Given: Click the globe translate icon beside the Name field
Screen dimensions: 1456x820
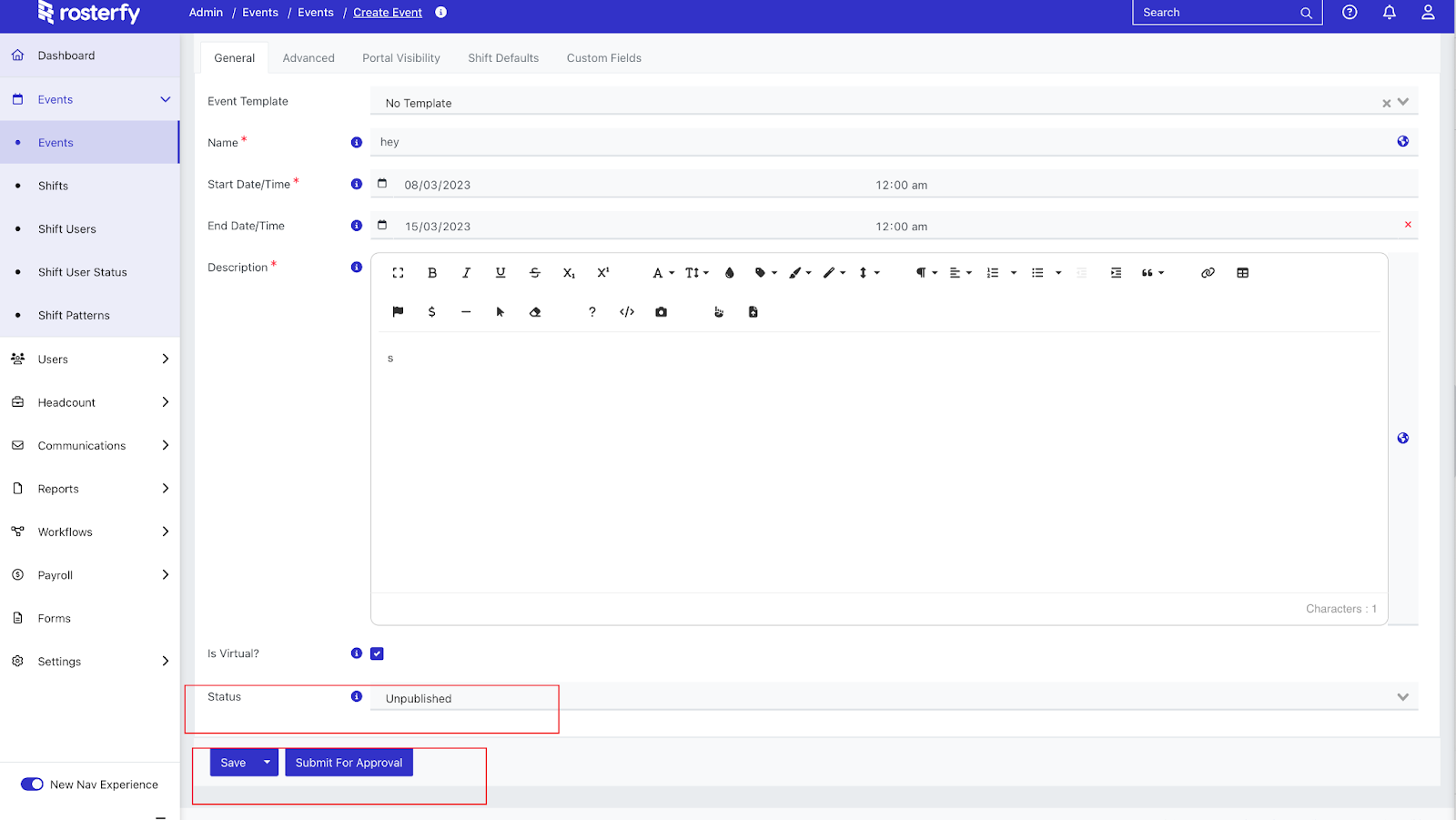Looking at the screenshot, I should [x=1403, y=141].
